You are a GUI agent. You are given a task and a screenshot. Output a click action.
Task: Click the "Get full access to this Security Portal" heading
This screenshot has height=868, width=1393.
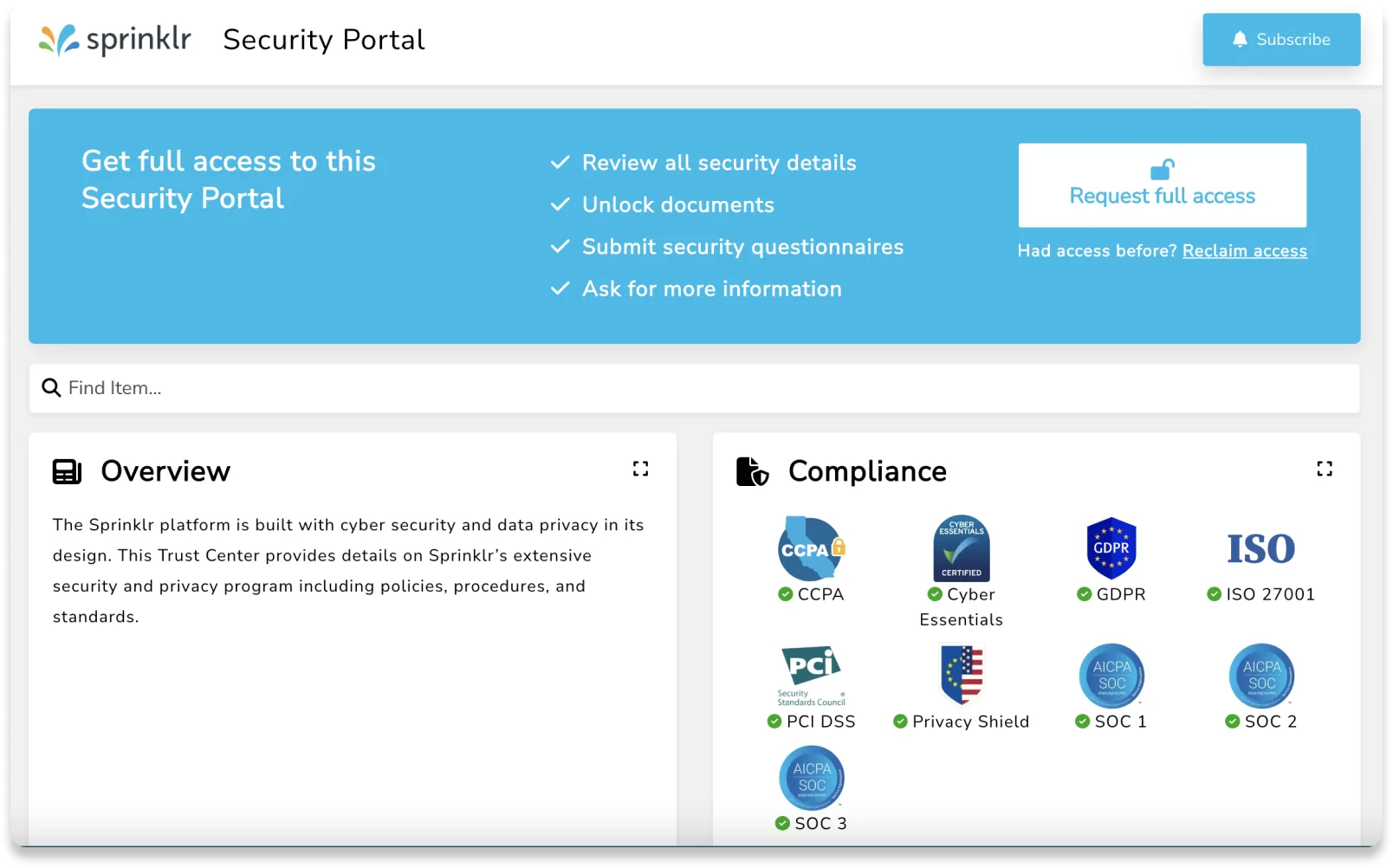click(x=229, y=179)
